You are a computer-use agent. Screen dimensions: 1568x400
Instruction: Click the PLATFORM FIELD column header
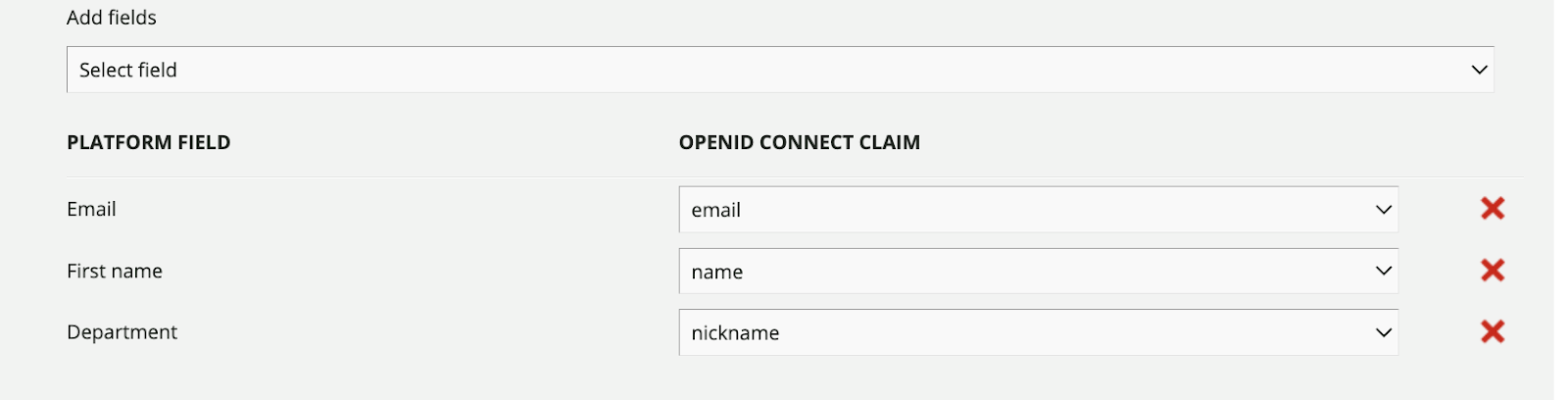coord(148,142)
